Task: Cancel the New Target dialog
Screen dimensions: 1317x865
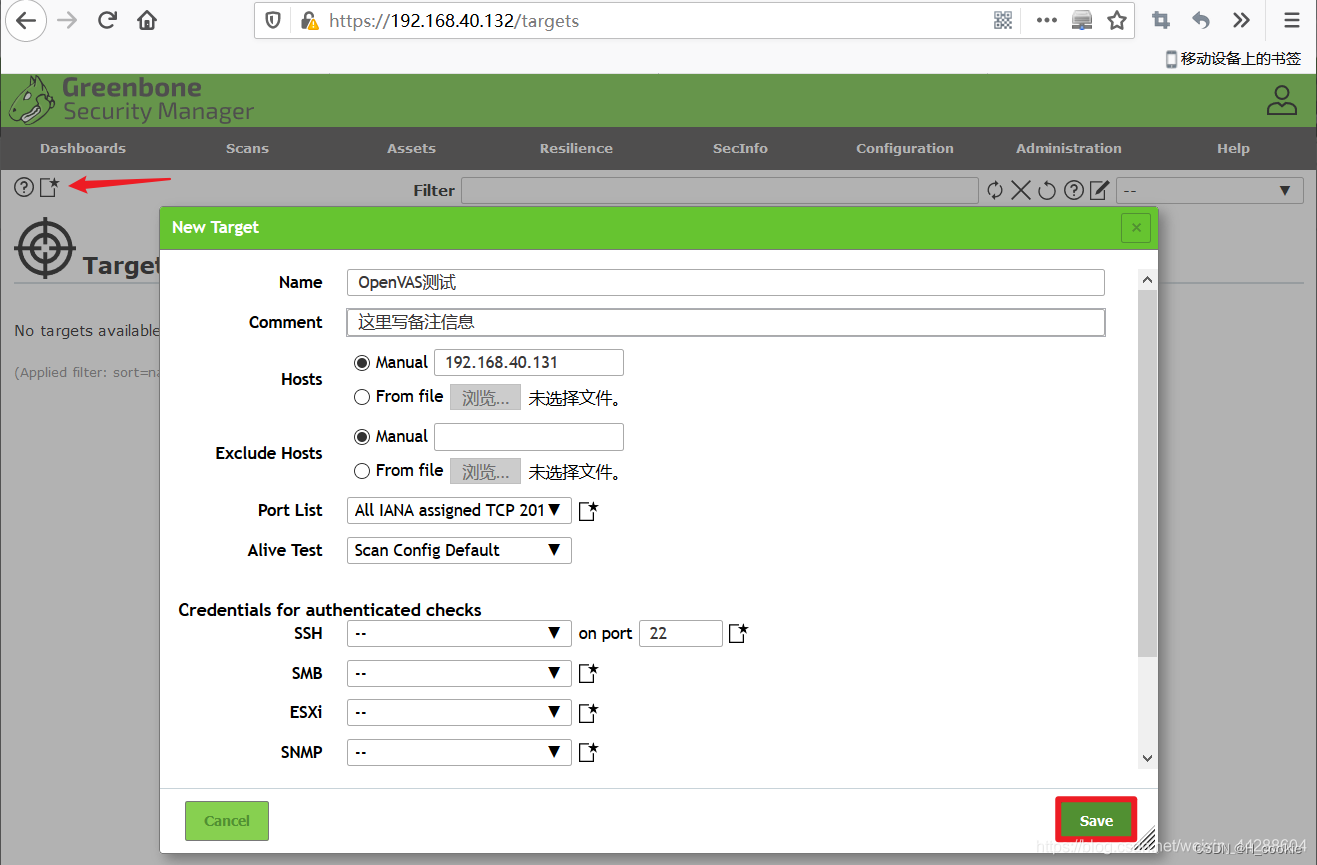Action: click(227, 820)
